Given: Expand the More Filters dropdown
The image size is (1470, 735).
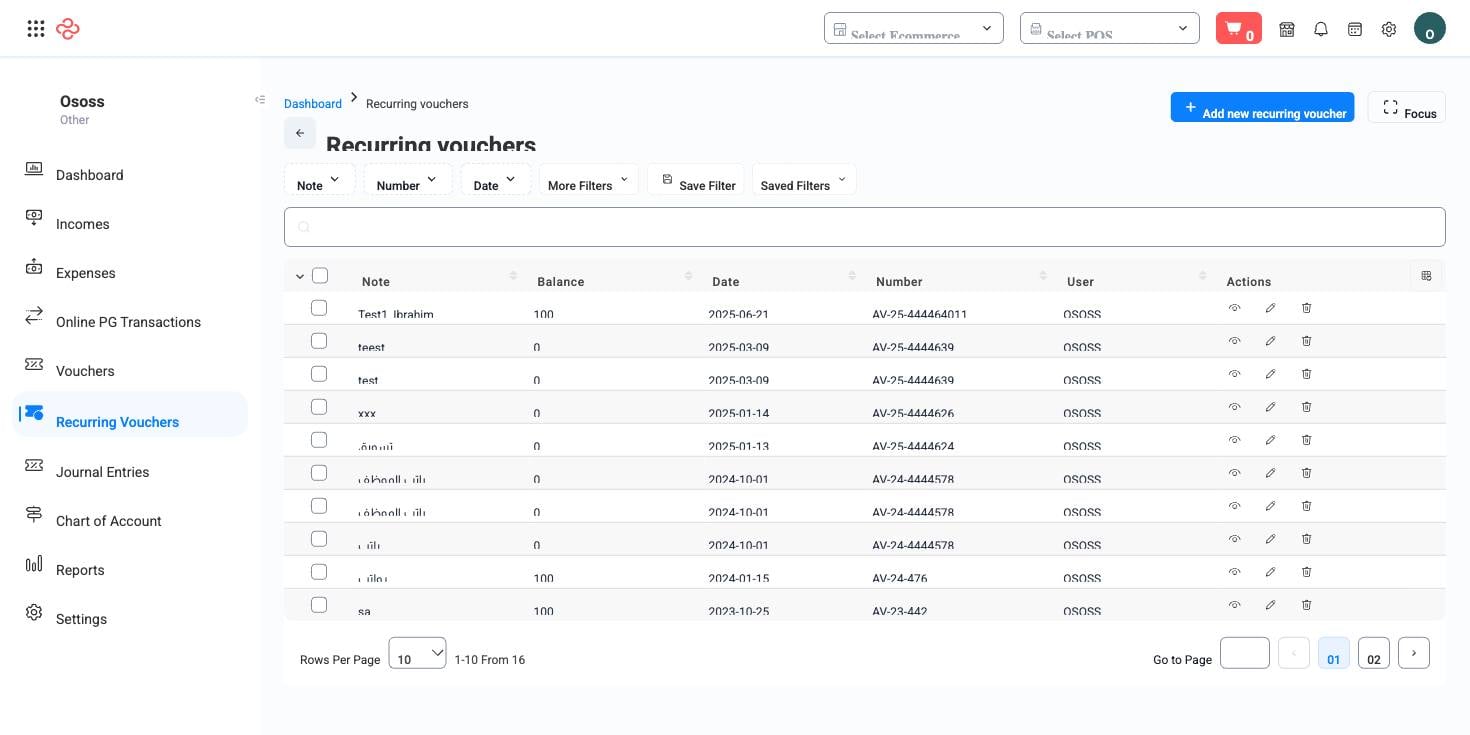Looking at the screenshot, I should [x=588, y=180].
